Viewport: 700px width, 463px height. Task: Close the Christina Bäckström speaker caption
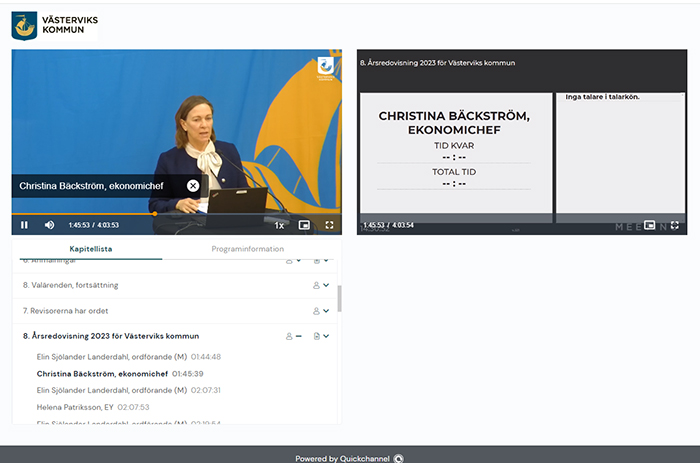point(193,186)
